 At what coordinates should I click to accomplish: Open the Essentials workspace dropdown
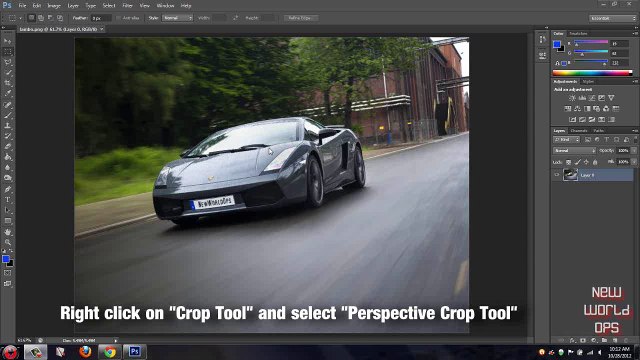tap(613, 18)
